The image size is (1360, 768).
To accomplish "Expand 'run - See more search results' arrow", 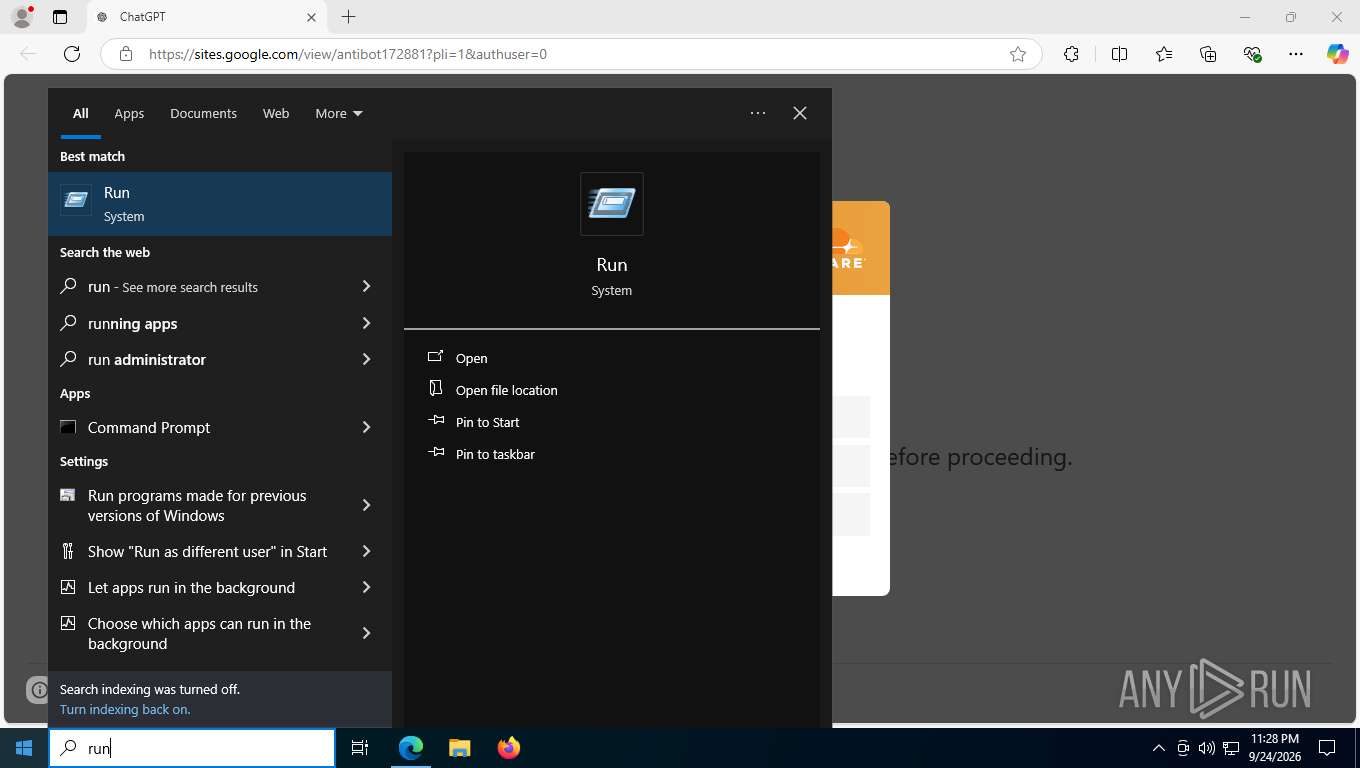I will coord(366,287).
